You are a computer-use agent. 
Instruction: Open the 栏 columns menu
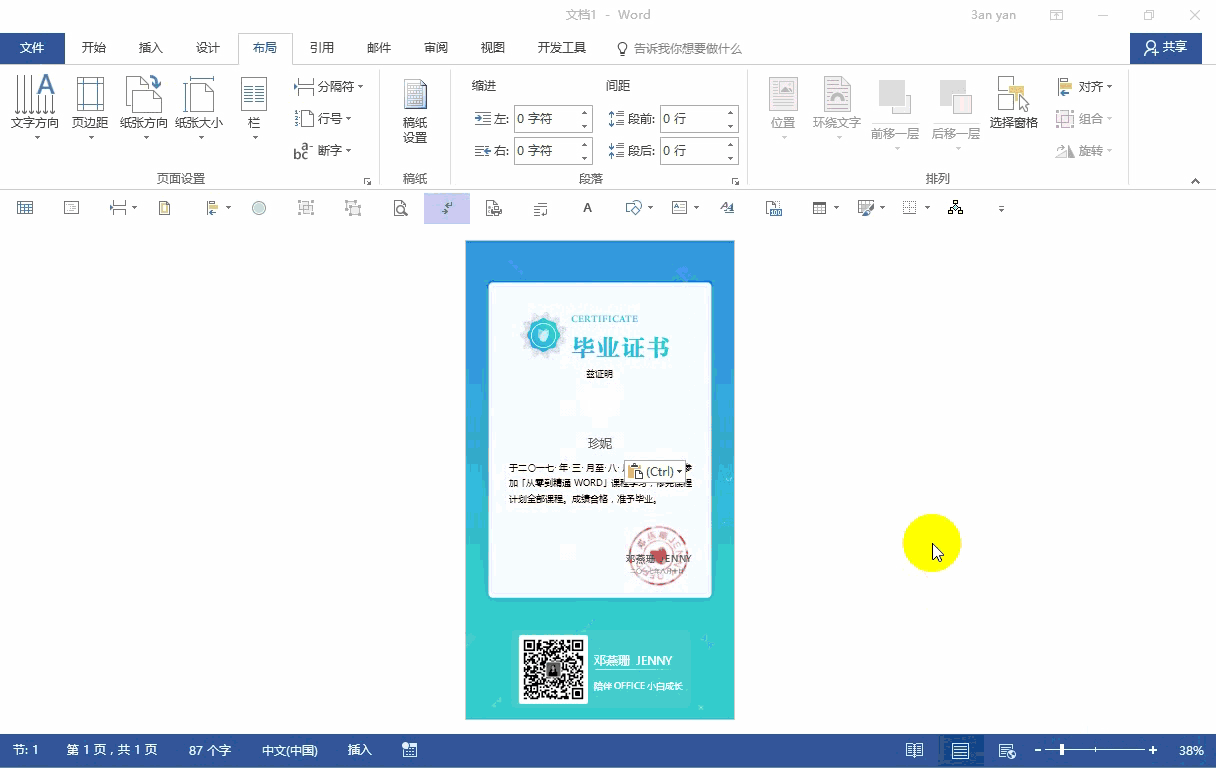point(254,107)
